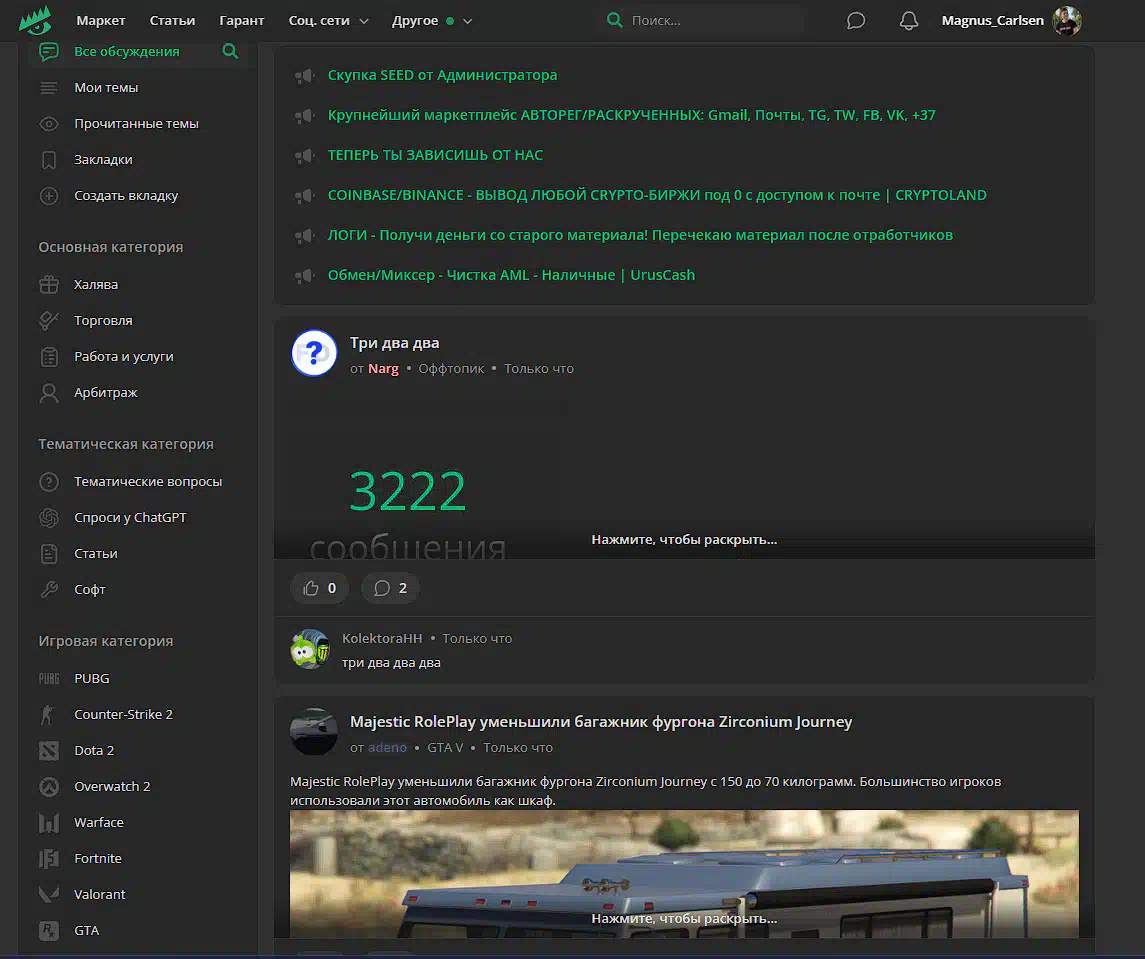Click the Valorant logo icon
This screenshot has width=1145, height=959.
pyautogui.click(x=49, y=894)
